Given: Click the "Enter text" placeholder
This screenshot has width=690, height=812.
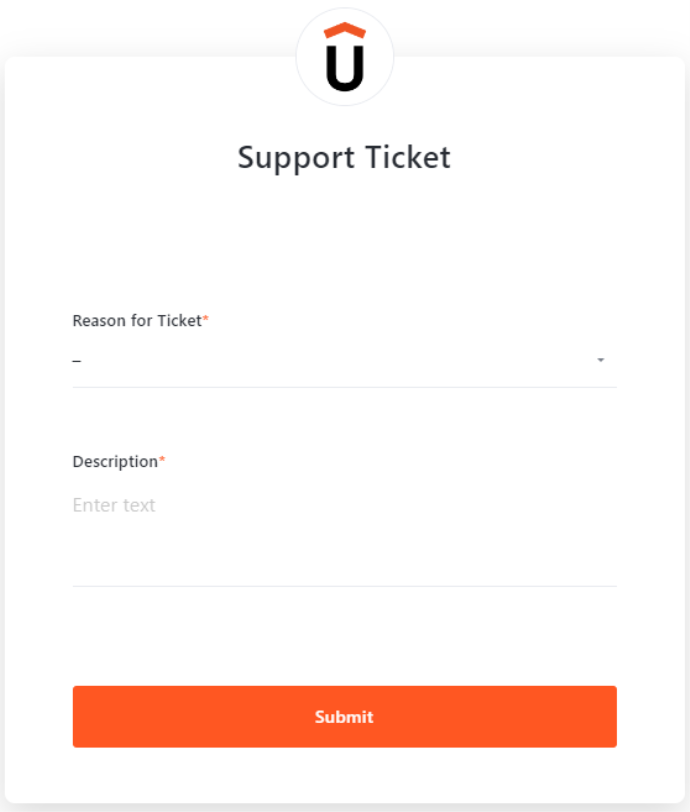Looking at the screenshot, I should tap(114, 505).
